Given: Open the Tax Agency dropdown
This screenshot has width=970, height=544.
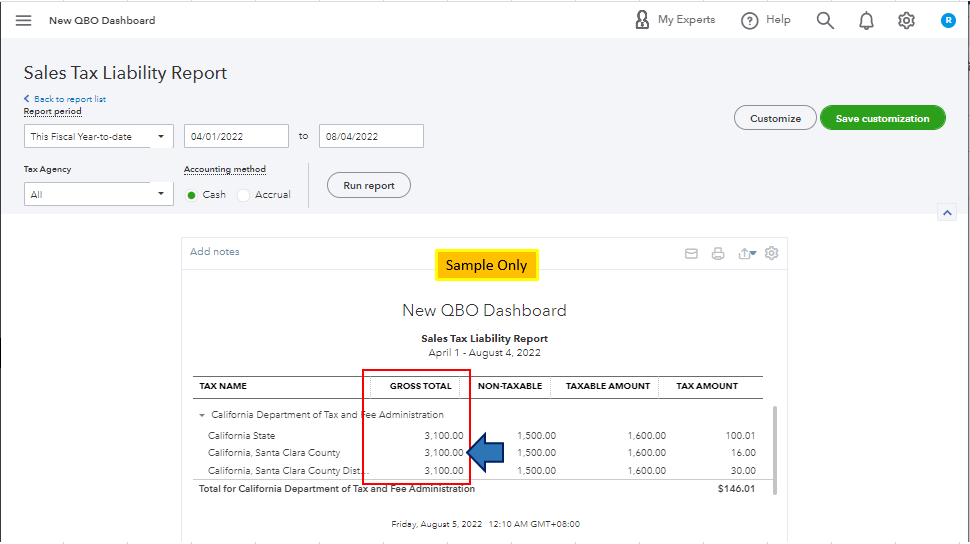Looking at the screenshot, I should click(x=98, y=194).
